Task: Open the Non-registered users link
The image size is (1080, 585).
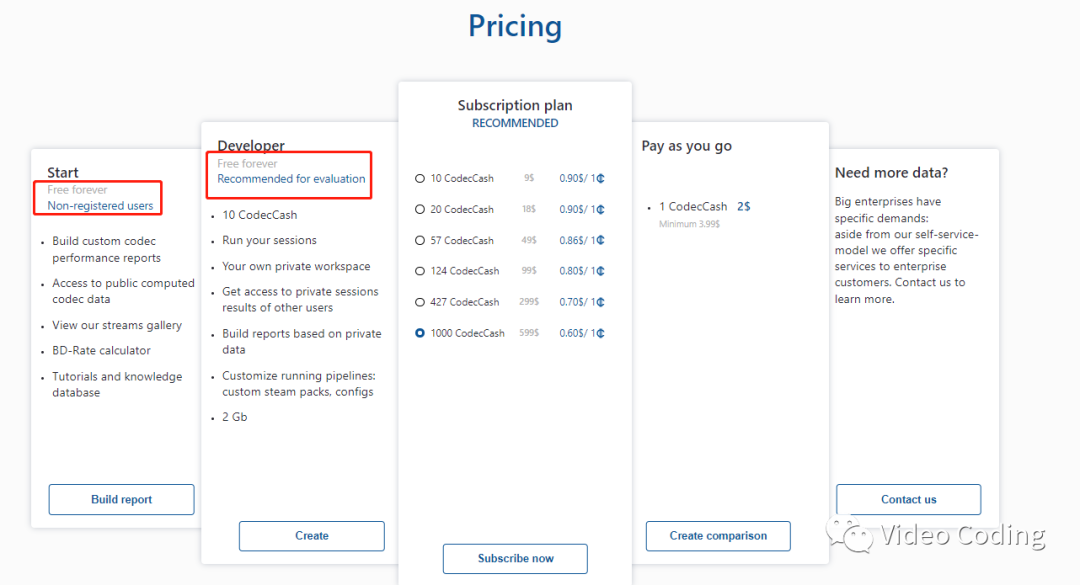Action: pyautogui.click(x=100, y=206)
